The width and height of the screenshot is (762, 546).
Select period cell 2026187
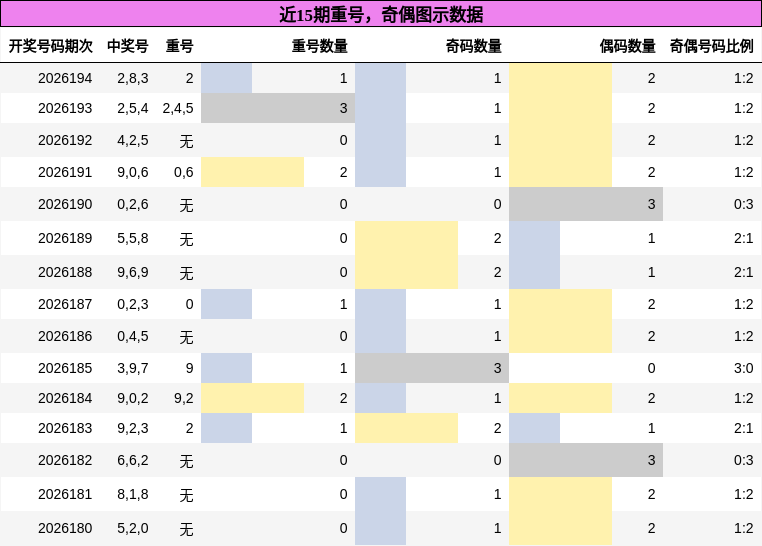click(x=65, y=304)
